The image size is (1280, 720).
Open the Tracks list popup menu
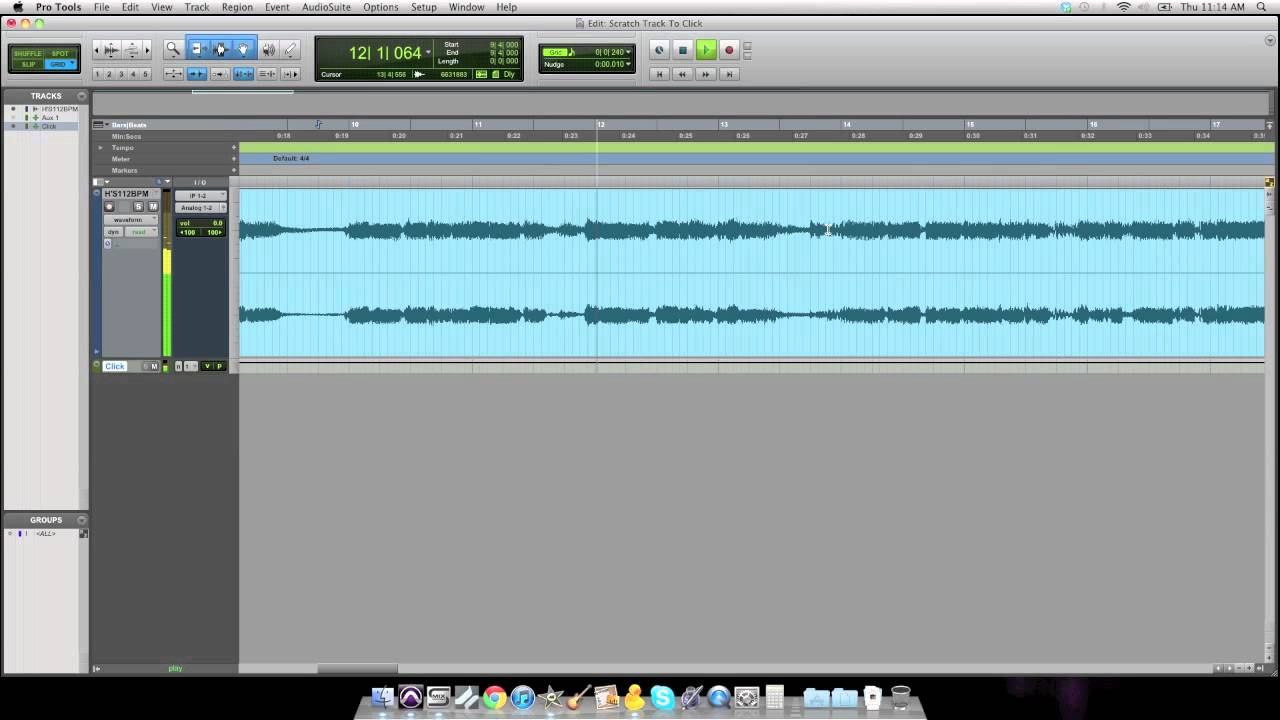tap(81, 96)
